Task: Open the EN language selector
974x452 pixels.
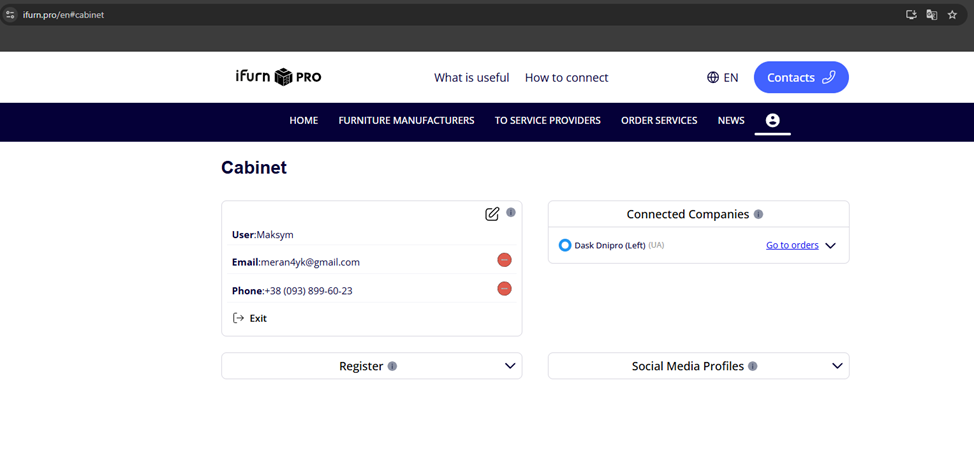Action: click(722, 77)
